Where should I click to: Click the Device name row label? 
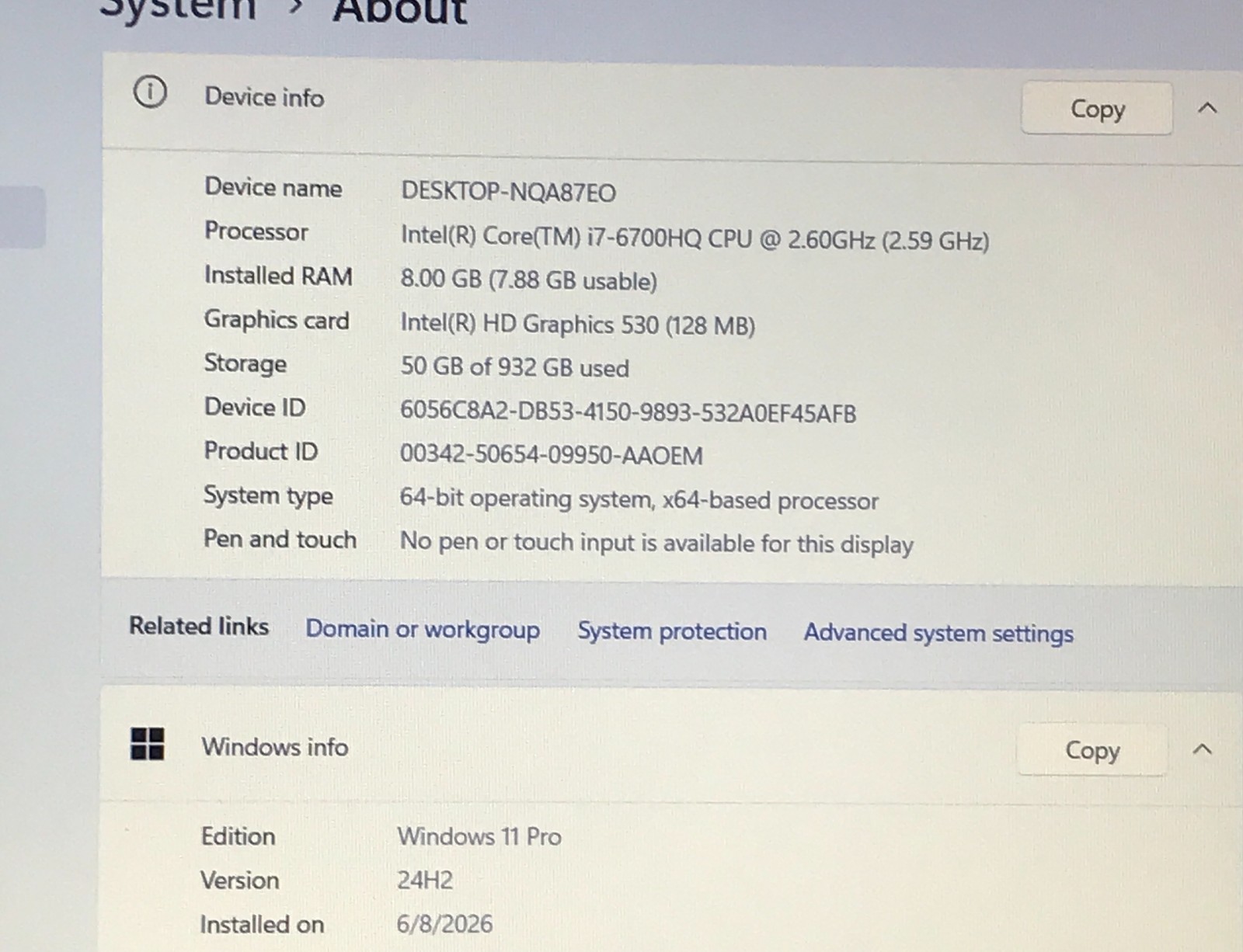coord(273,187)
